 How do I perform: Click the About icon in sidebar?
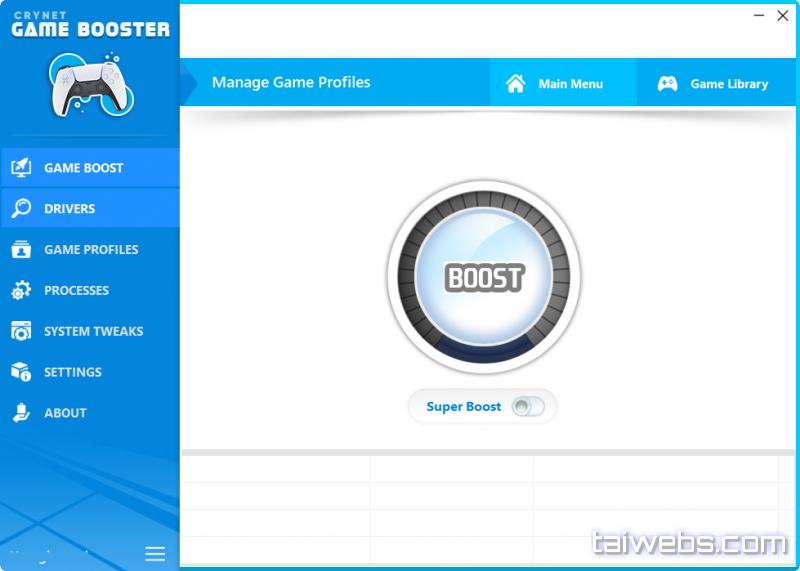click(21, 413)
